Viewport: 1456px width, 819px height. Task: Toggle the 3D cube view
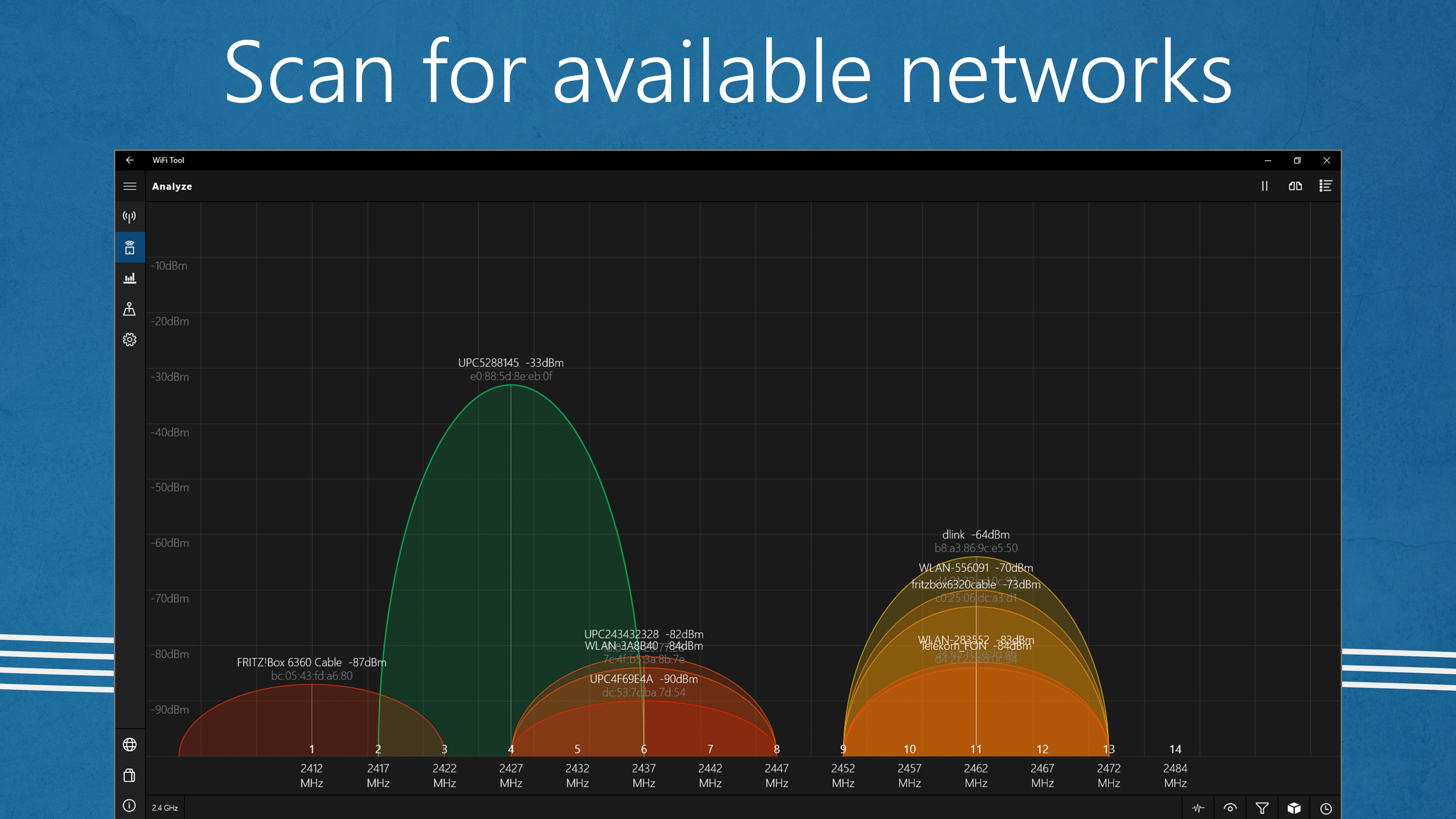pyautogui.click(x=1294, y=808)
